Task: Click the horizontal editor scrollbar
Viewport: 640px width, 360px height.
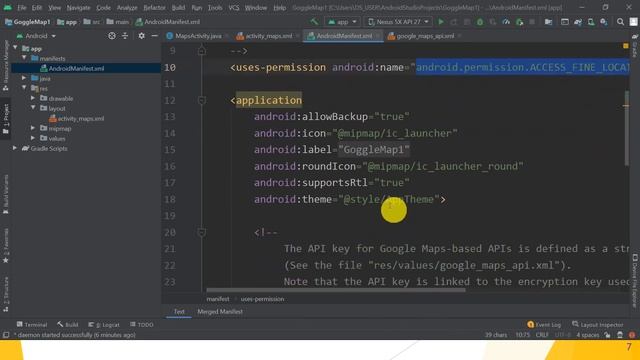Action: pyautogui.click(x=336, y=290)
